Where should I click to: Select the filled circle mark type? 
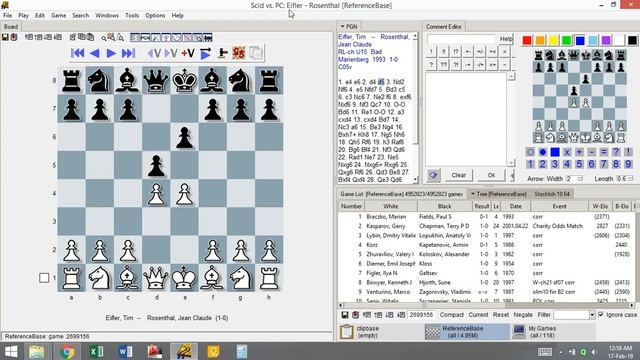coord(542,152)
